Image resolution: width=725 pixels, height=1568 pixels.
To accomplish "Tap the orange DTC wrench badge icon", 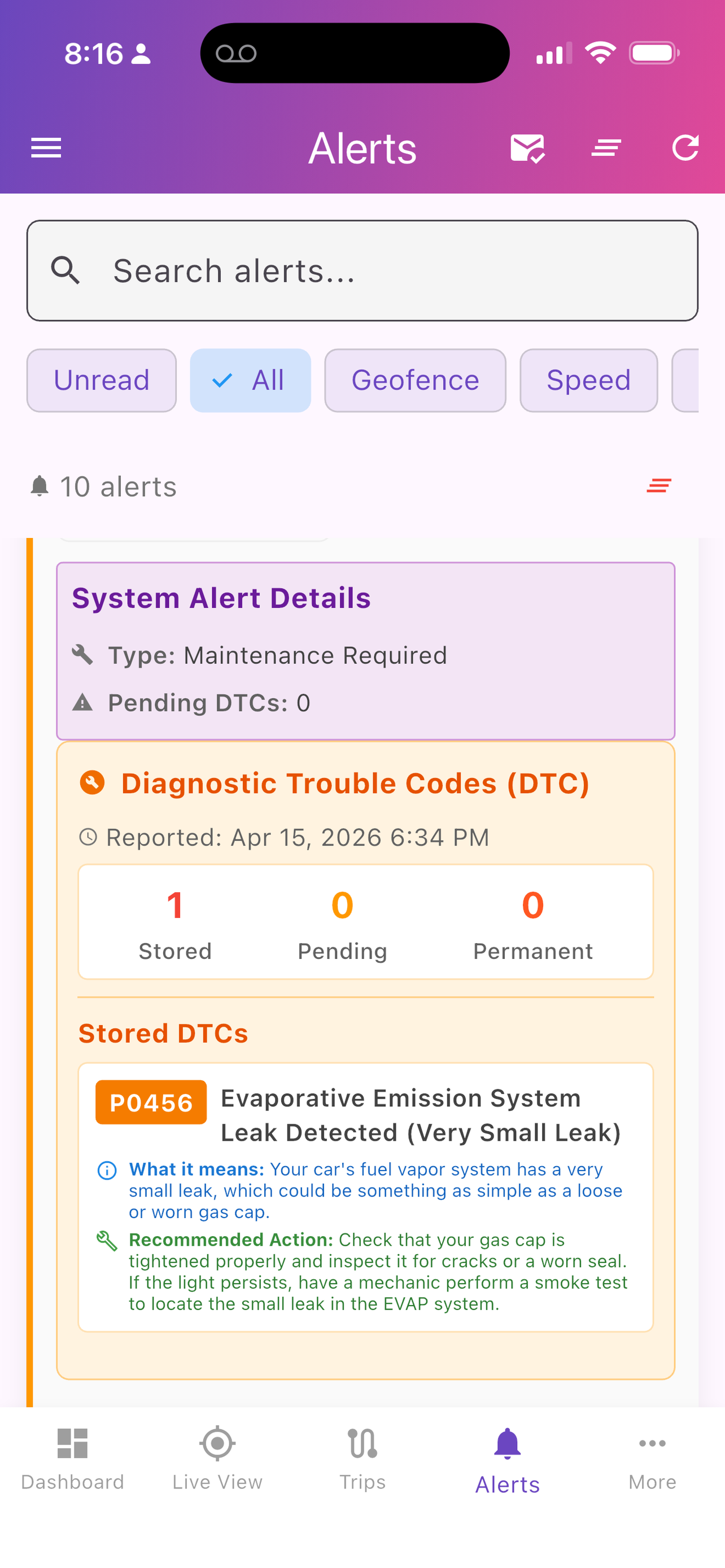I will (93, 783).
